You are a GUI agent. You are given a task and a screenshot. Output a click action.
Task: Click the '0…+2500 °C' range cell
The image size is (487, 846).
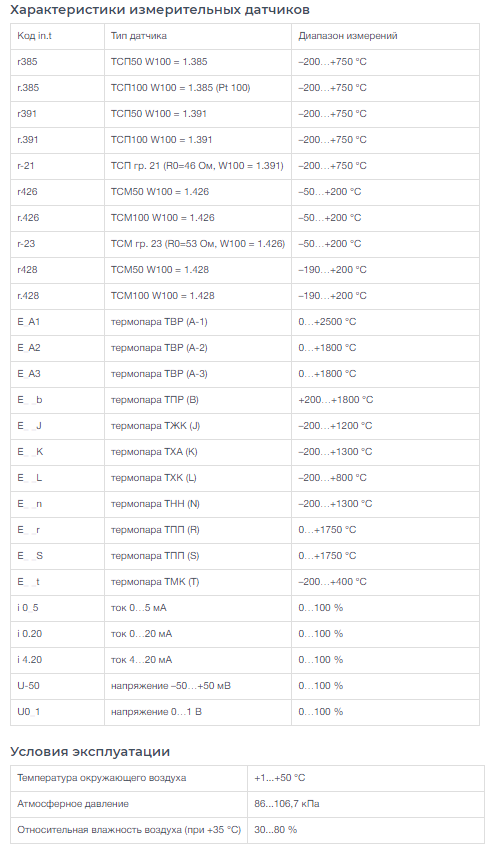coord(385,322)
